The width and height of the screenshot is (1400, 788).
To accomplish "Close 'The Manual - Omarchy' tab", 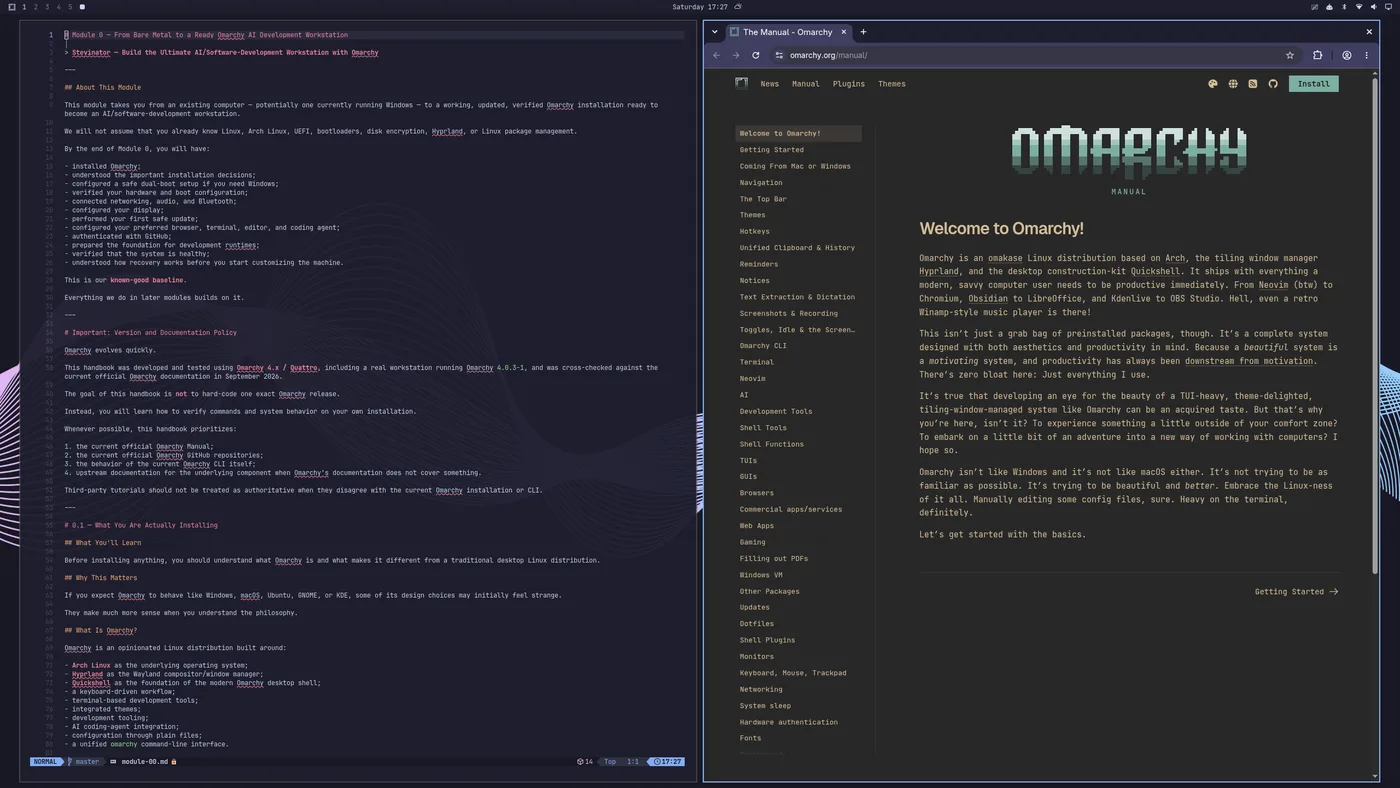I will (843, 32).
